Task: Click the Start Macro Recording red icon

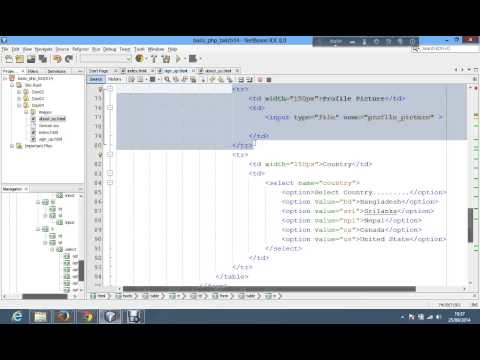Action: pos(260,79)
